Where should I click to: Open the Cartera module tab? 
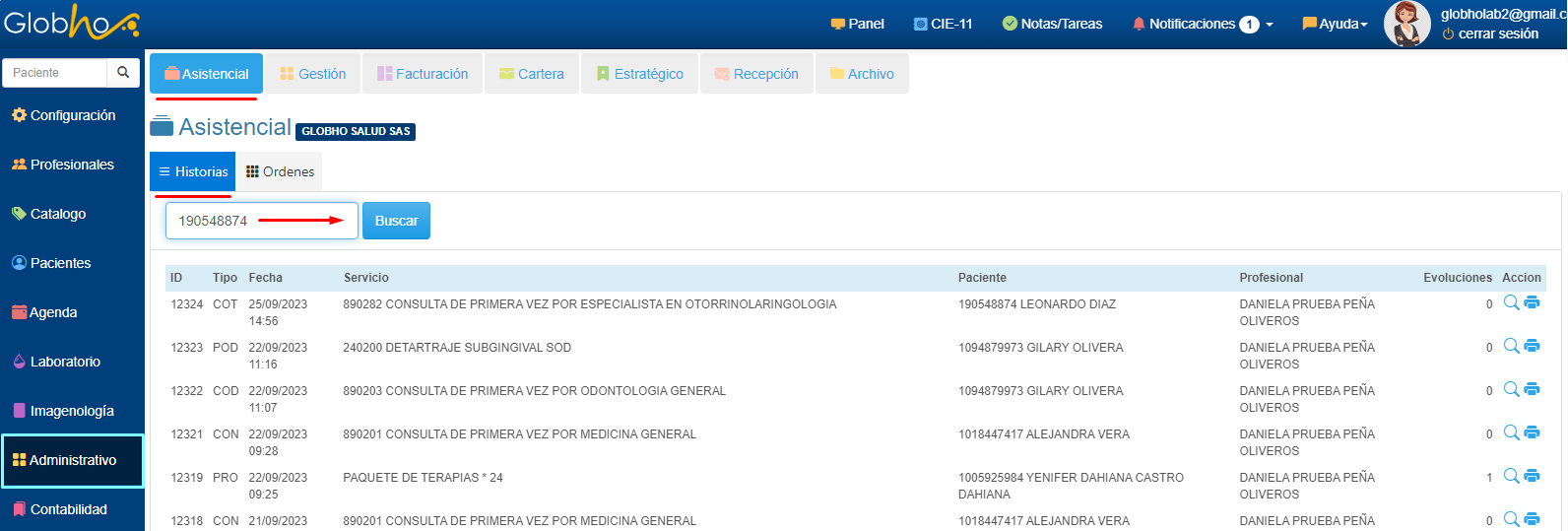(x=532, y=74)
